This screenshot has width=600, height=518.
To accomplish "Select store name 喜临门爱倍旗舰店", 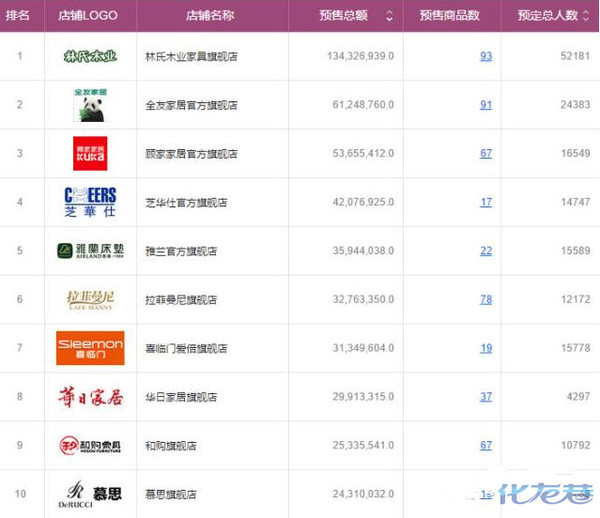I will [186, 349].
